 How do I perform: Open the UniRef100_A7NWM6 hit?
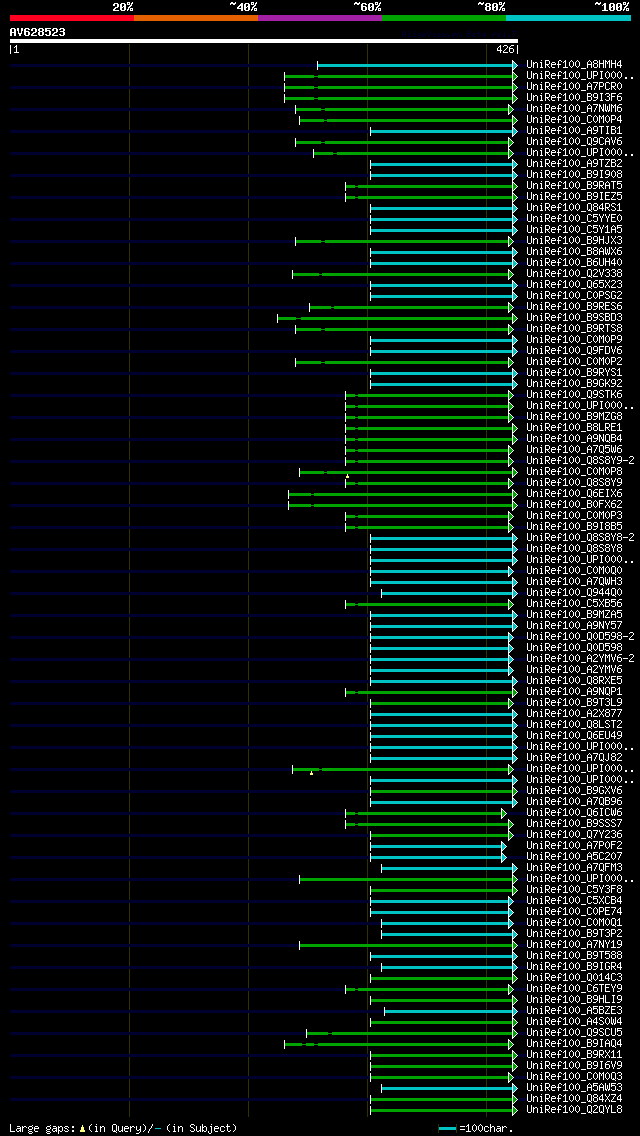[574, 109]
